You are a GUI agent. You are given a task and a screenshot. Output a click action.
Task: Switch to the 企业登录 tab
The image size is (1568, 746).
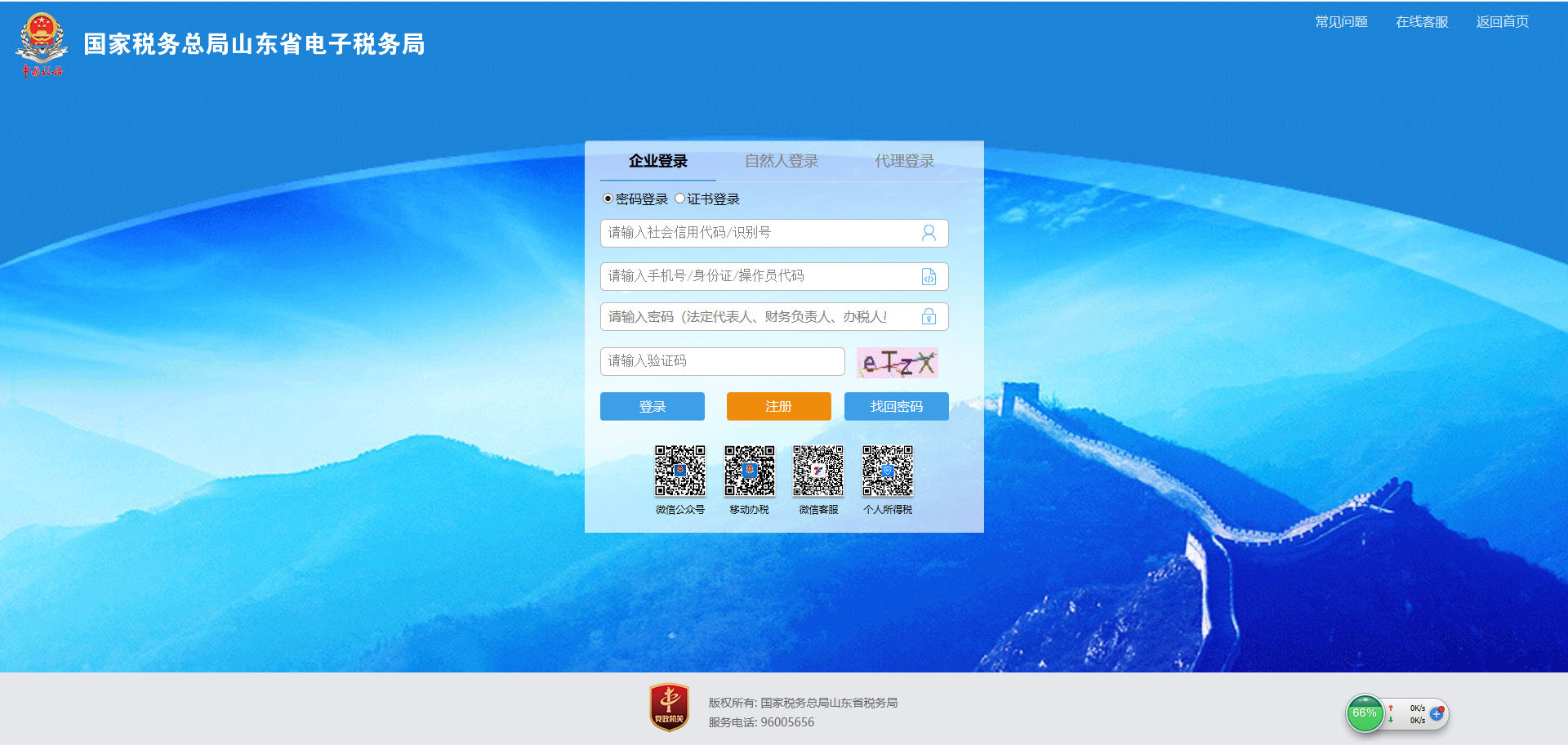click(x=658, y=161)
